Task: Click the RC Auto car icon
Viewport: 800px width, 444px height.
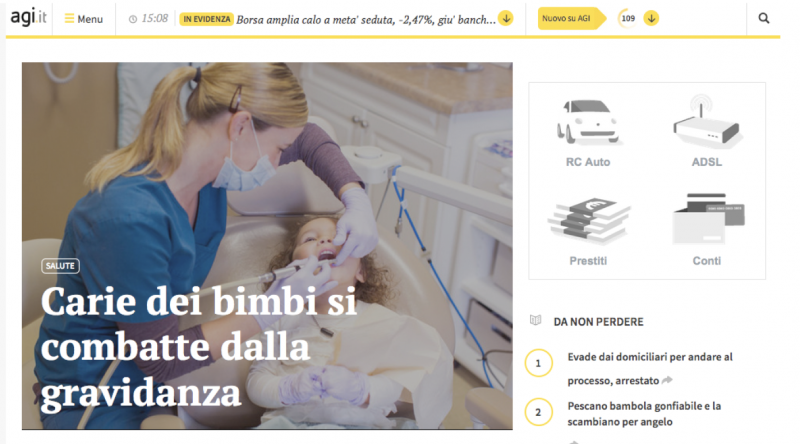Action: 588,122
